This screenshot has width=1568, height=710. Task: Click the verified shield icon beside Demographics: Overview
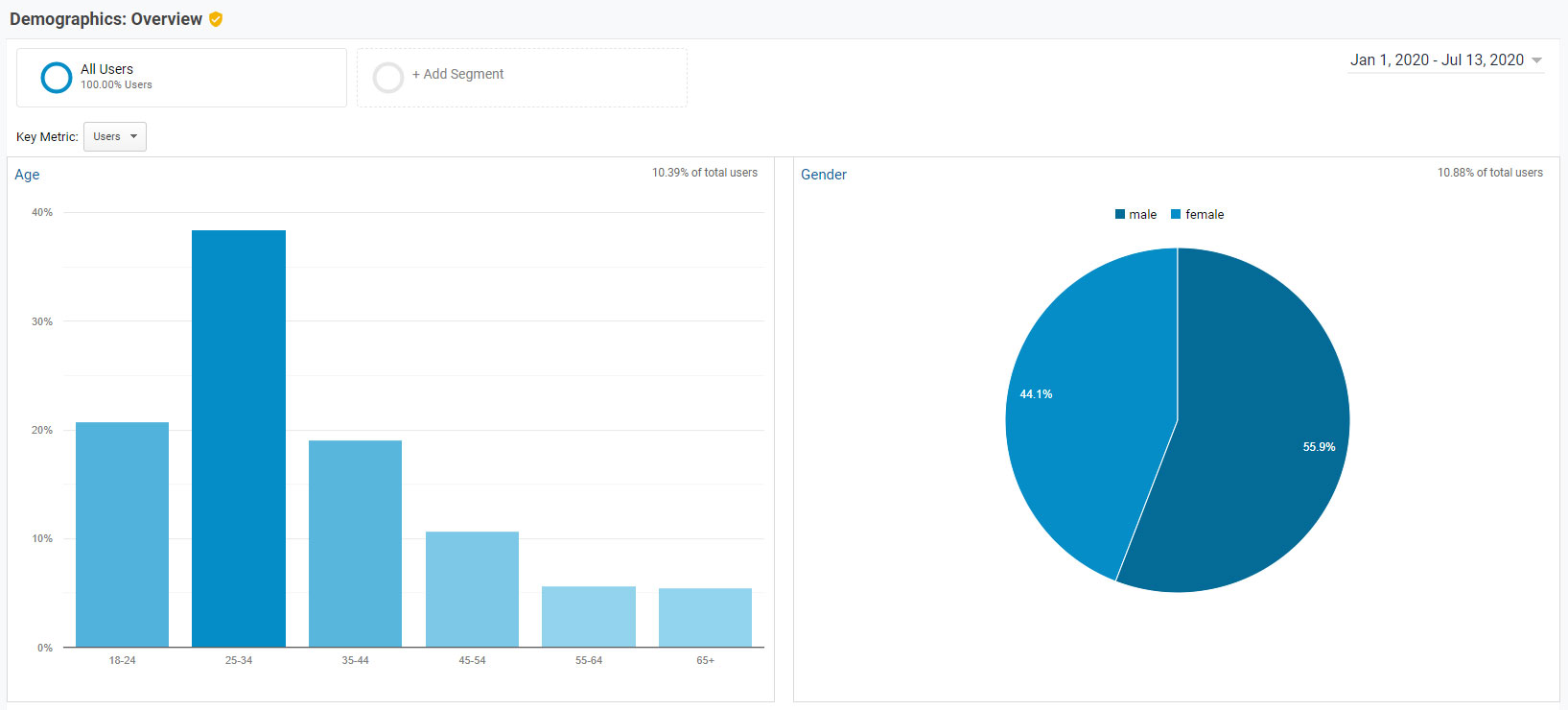pyautogui.click(x=216, y=19)
